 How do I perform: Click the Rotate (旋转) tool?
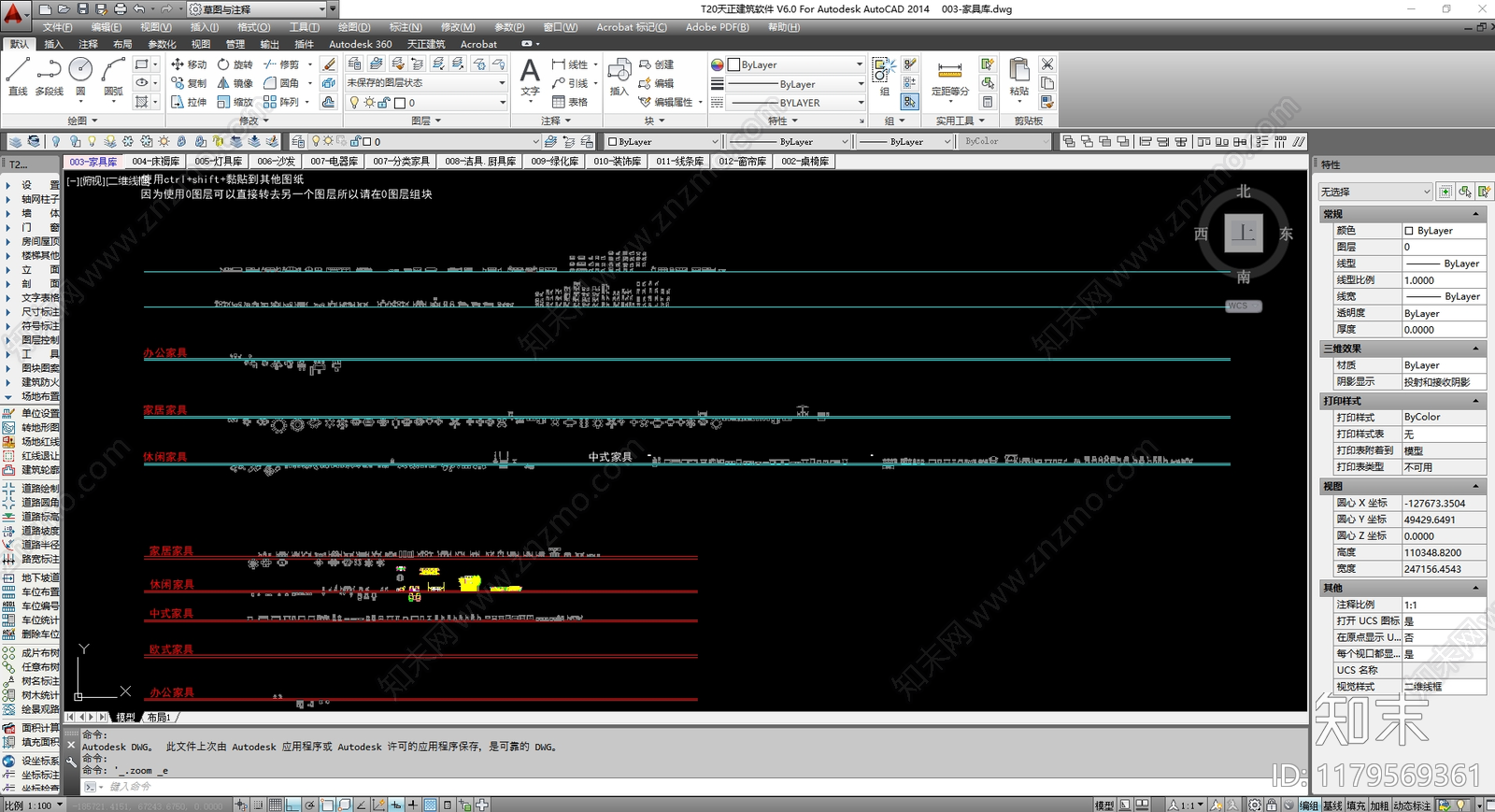click(x=235, y=64)
